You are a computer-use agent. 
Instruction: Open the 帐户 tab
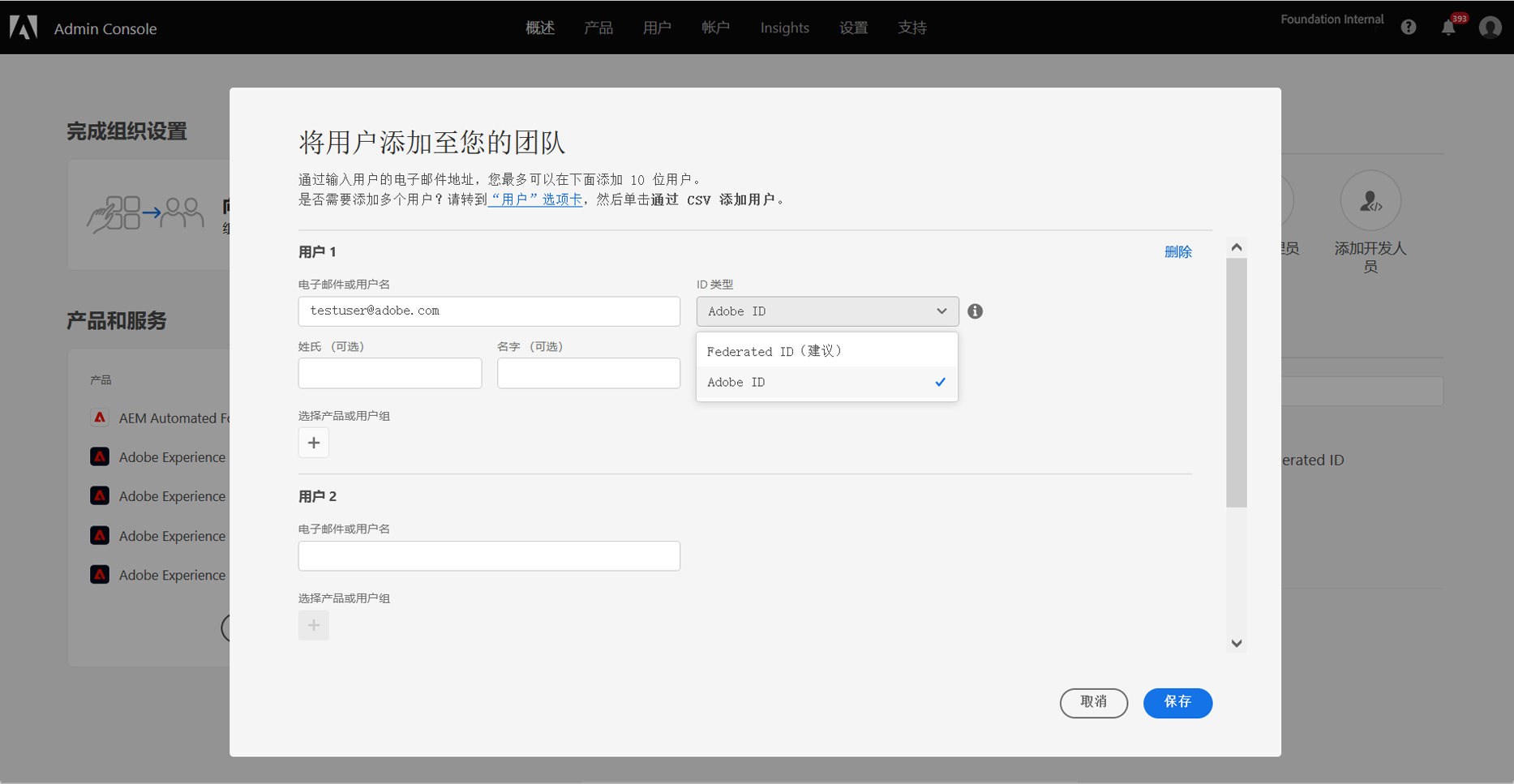pyautogui.click(x=715, y=28)
